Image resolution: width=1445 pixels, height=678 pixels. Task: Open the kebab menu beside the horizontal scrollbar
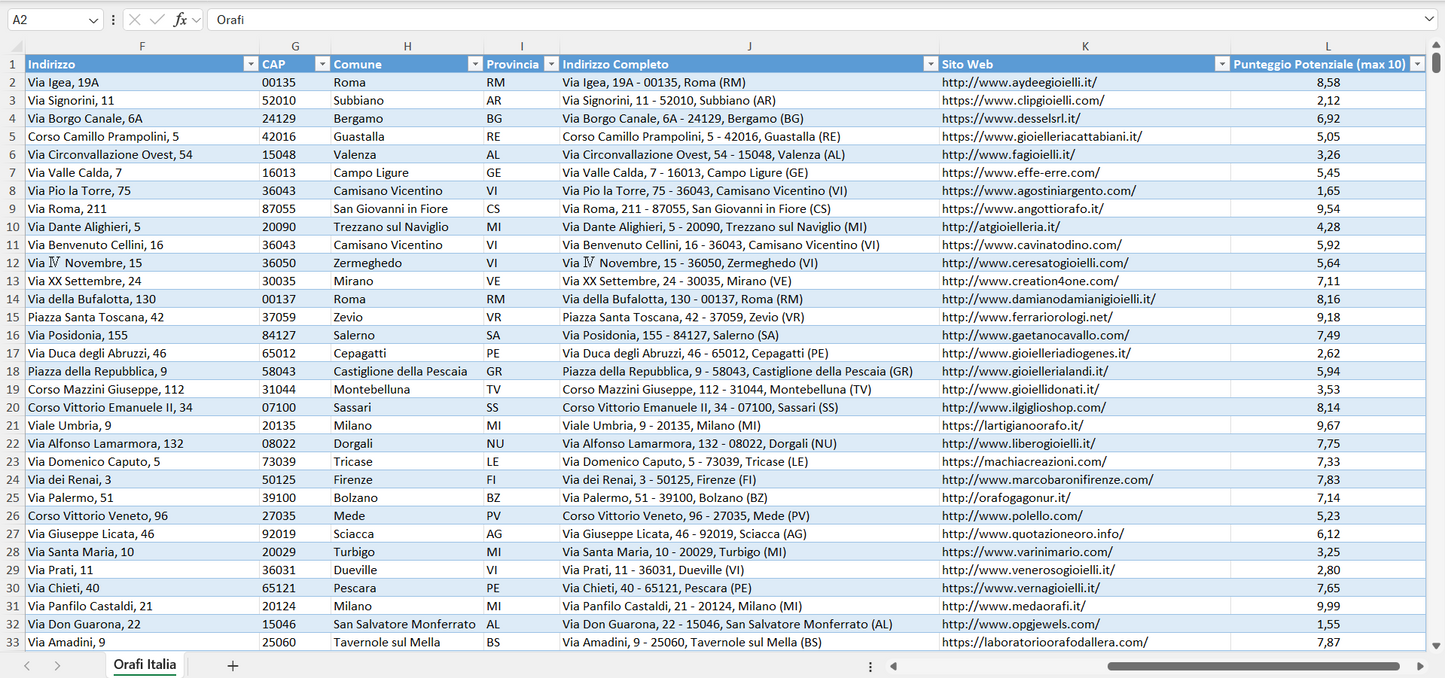pos(869,665)
